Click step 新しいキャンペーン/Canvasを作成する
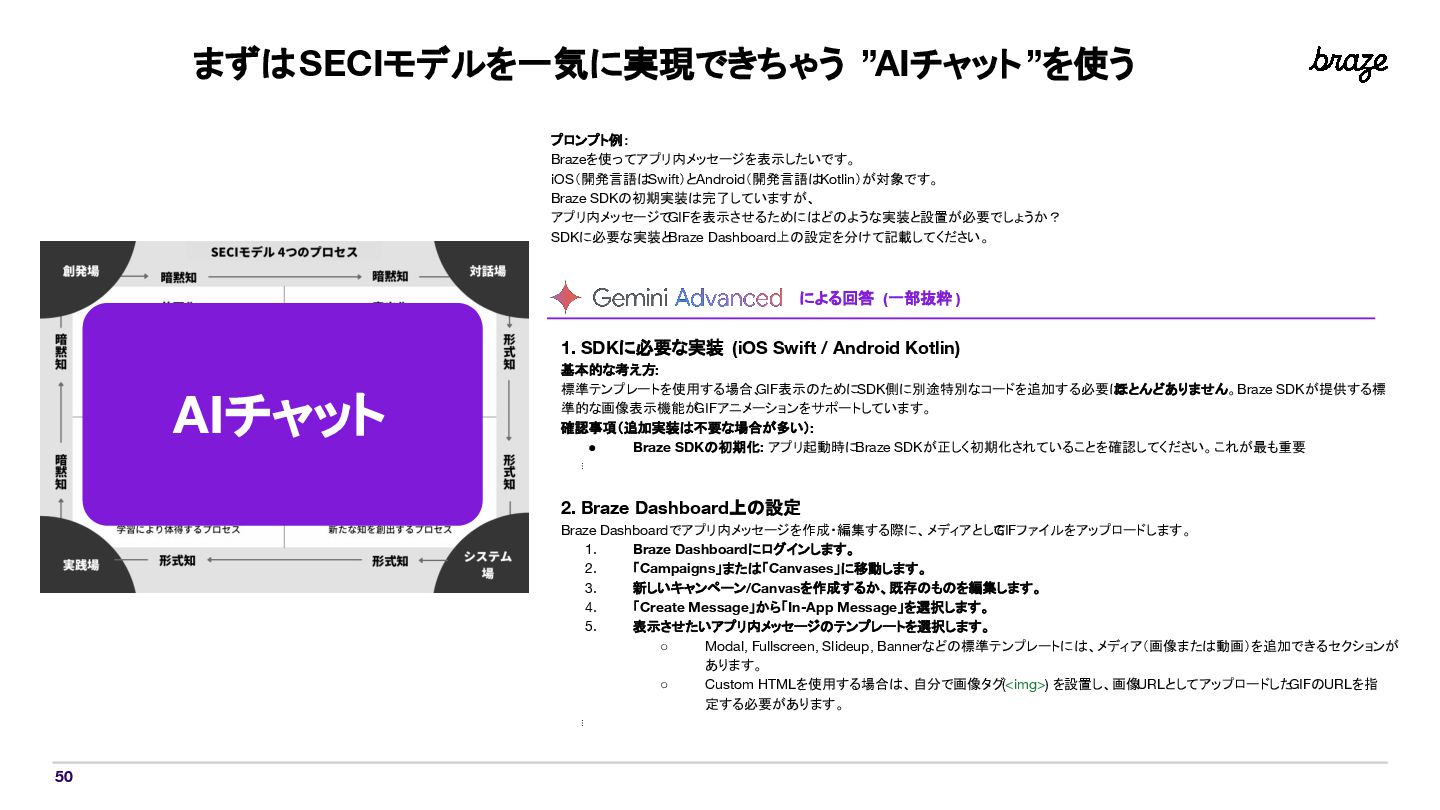The width and height of the screenshot is (1440, 810). tap(837, 588)
